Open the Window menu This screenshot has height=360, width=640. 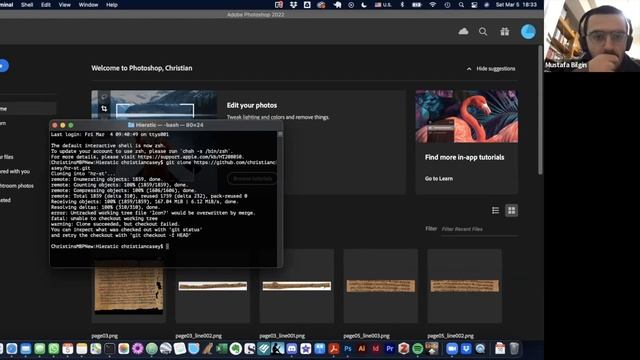(x=88, y=5)
